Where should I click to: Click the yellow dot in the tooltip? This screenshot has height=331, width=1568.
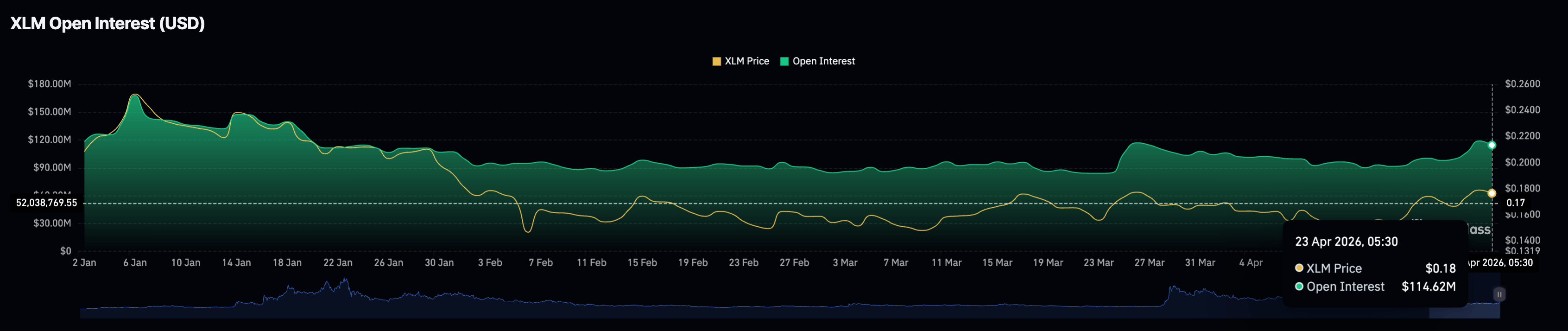click(1299, 268)
